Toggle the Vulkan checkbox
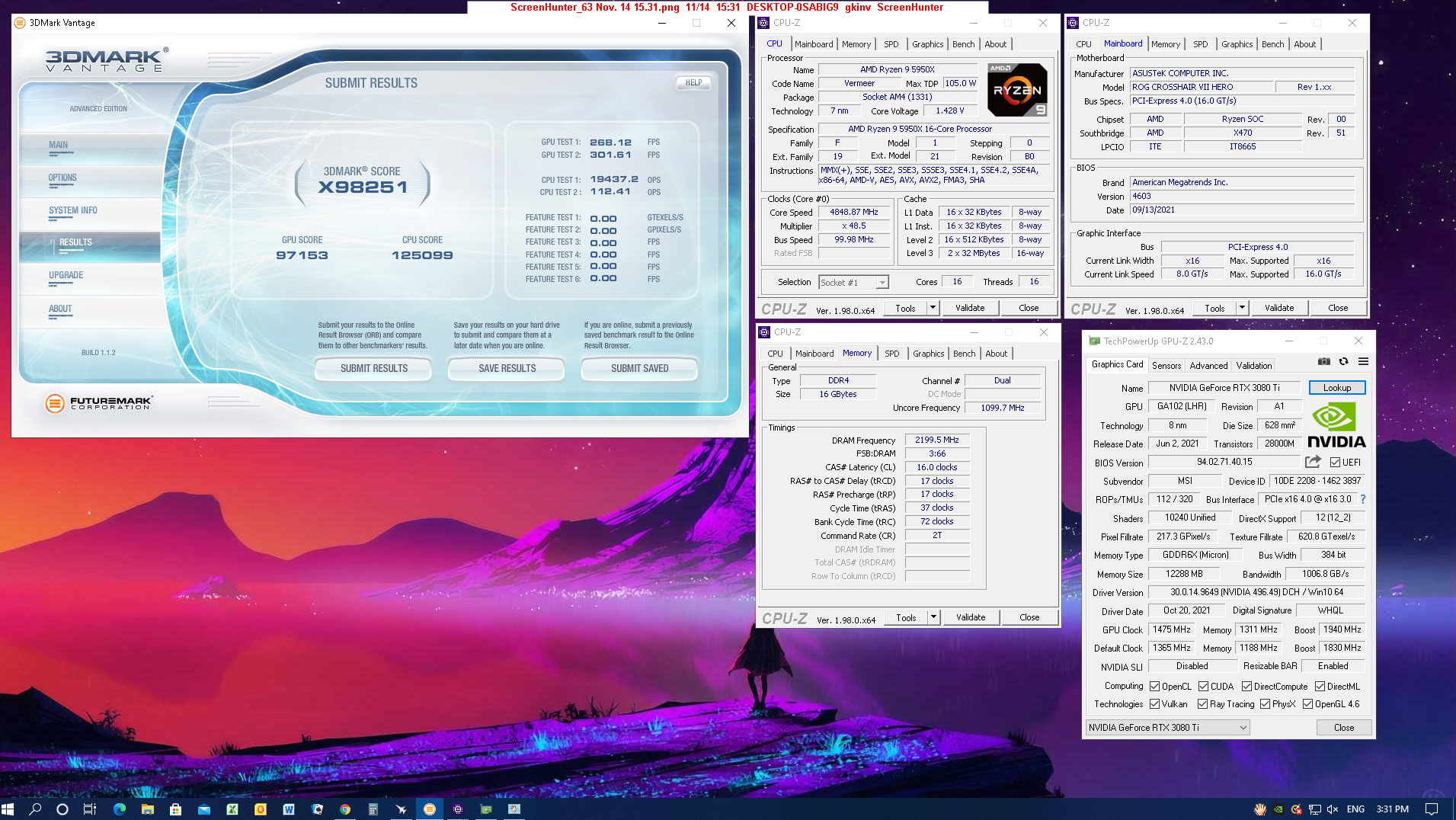Image resolution: width=1456 pixels, height=820 pixels. click(1154, 704)
